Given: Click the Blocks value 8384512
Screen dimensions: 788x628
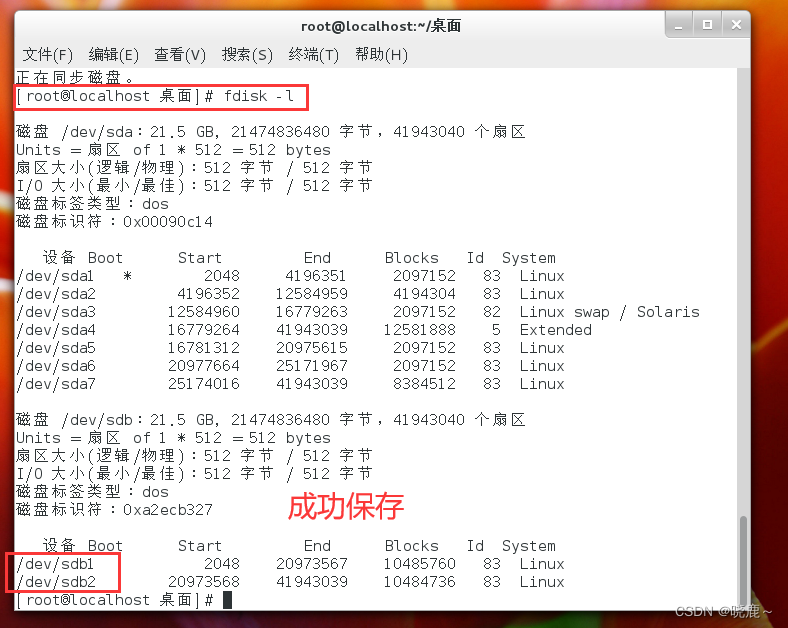Looking at the screenshot, I should click(x=424, y=384).
